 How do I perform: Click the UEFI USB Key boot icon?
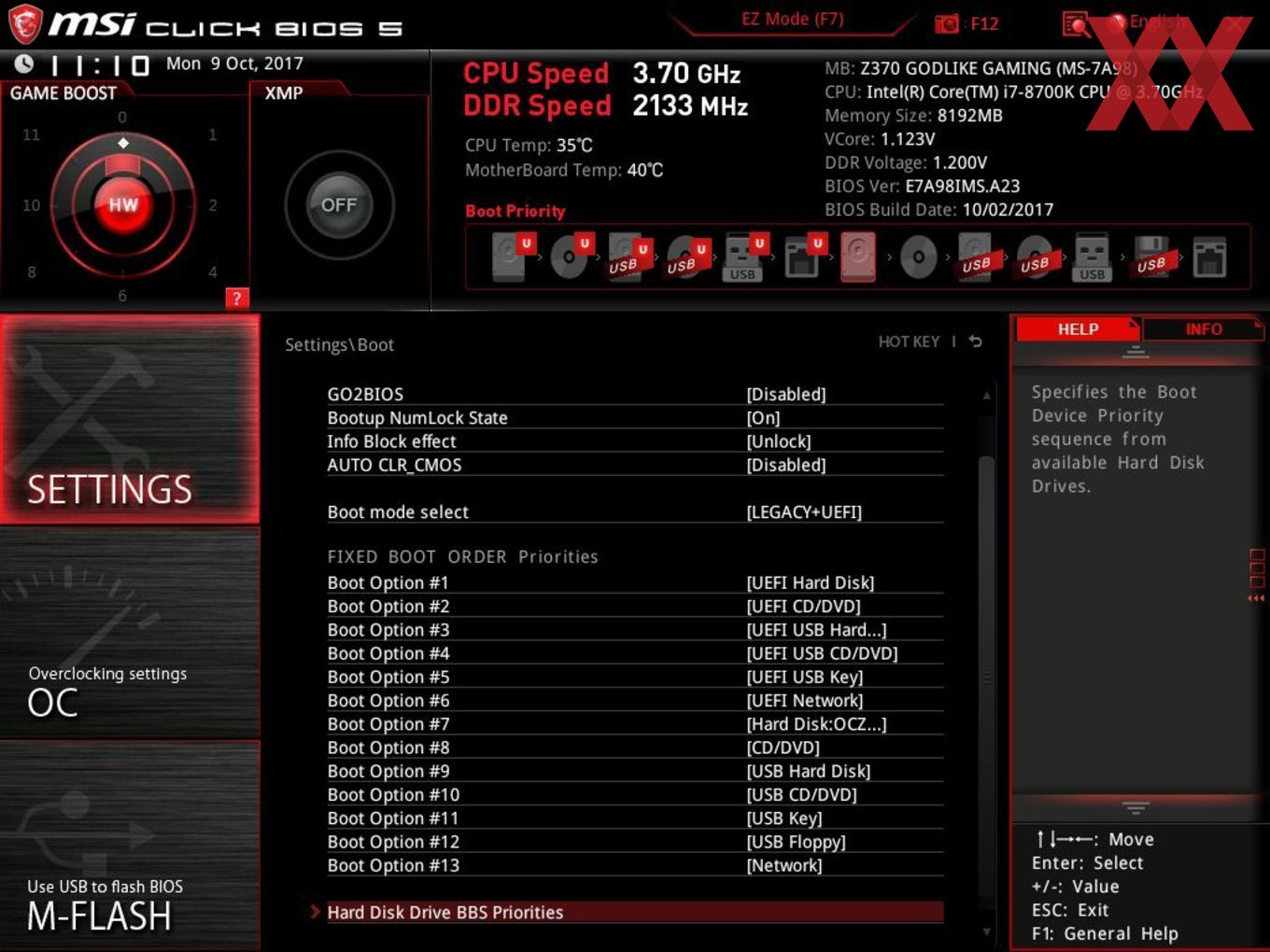click(x=744, y=257)
